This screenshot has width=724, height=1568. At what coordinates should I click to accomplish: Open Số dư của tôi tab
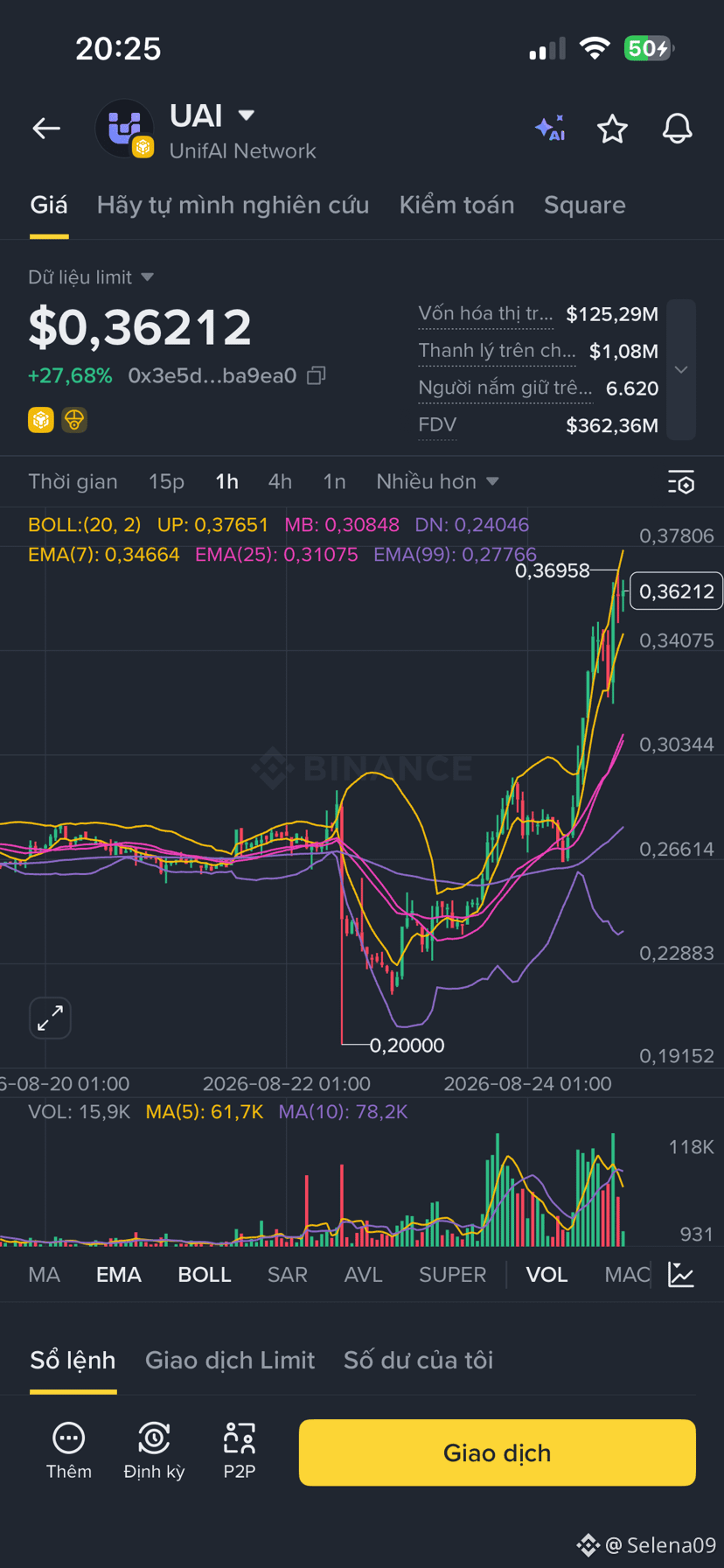click(x=418, y=1360)
